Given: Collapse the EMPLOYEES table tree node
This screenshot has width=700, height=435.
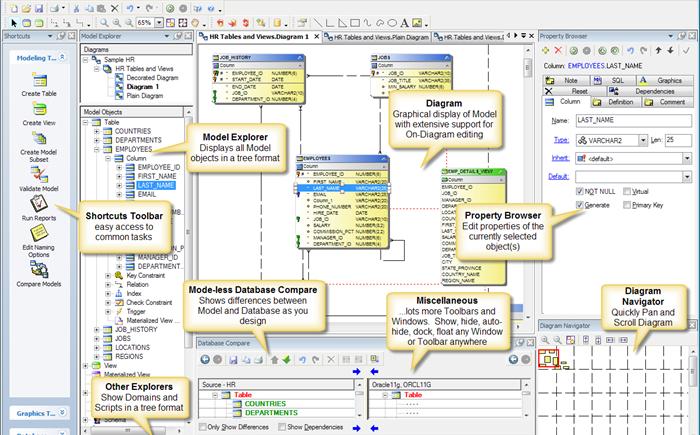Looking at the screenshot, I should 97,149.
